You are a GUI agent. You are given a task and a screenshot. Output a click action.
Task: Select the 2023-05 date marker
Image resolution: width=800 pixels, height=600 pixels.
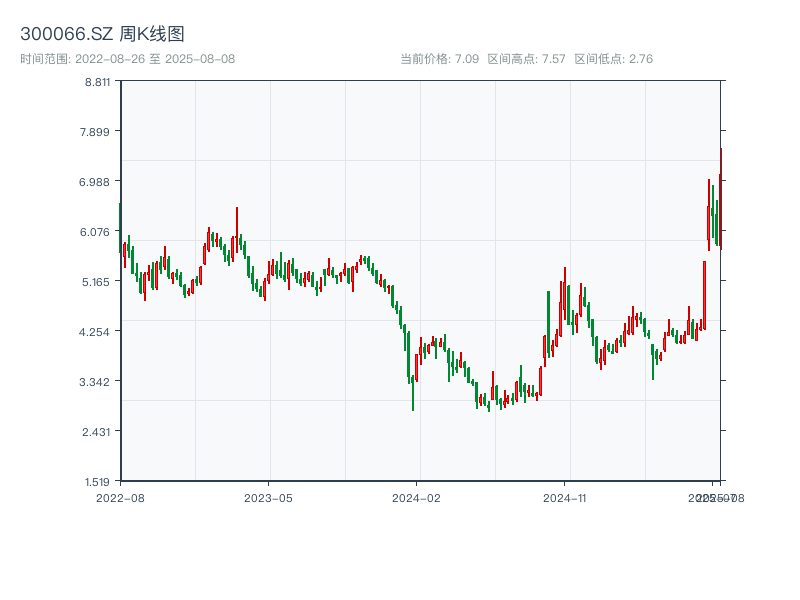tap(269, 497)
